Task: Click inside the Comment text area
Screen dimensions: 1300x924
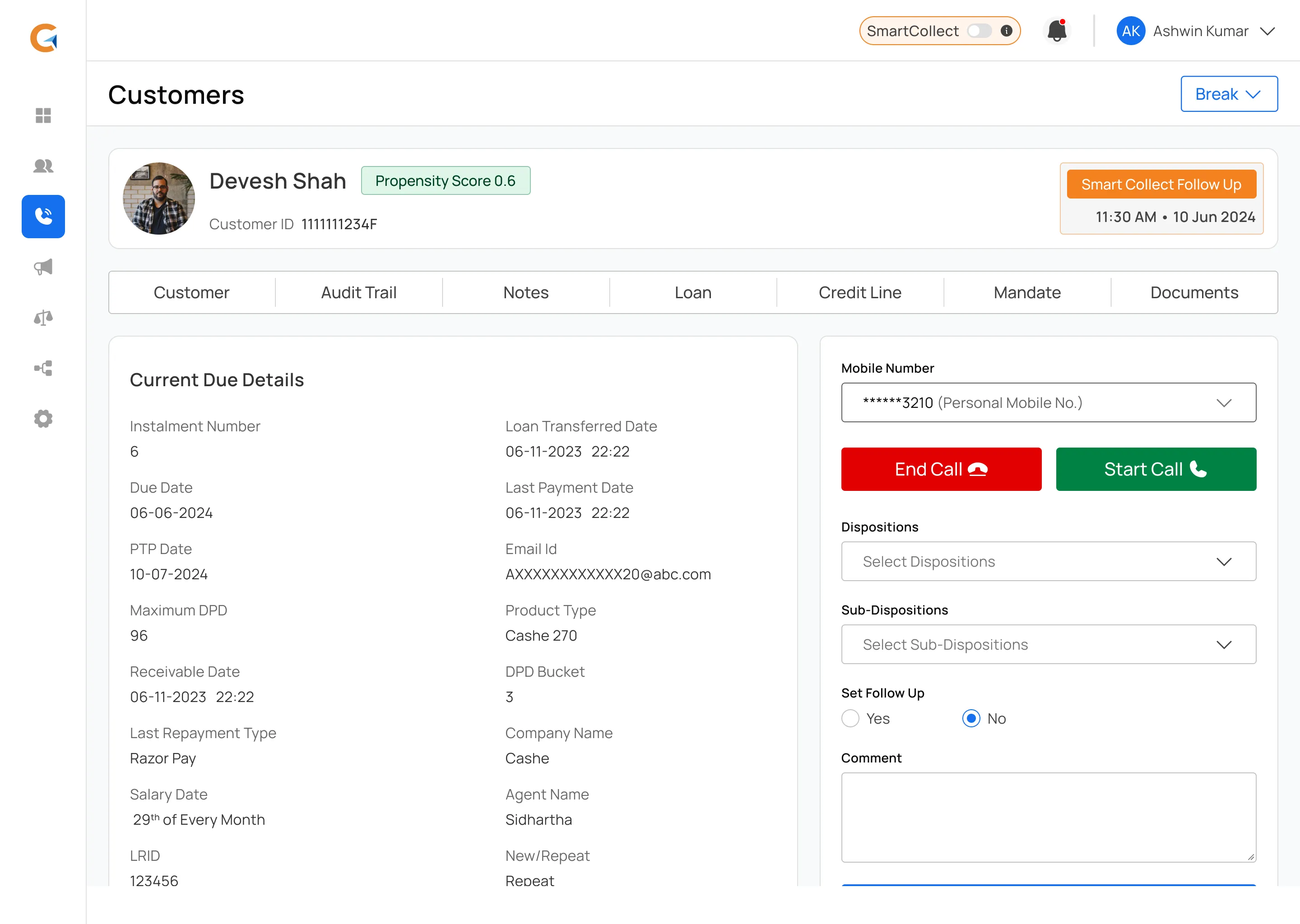Action: pyautogui.click(x=1048, y=817)
